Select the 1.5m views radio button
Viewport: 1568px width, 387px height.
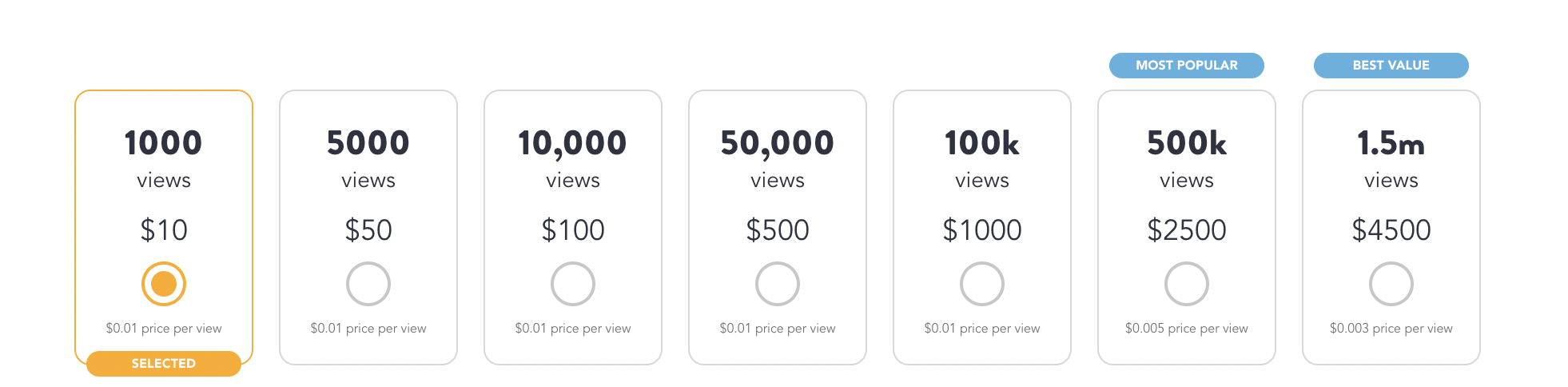(x=1391, y=284)
